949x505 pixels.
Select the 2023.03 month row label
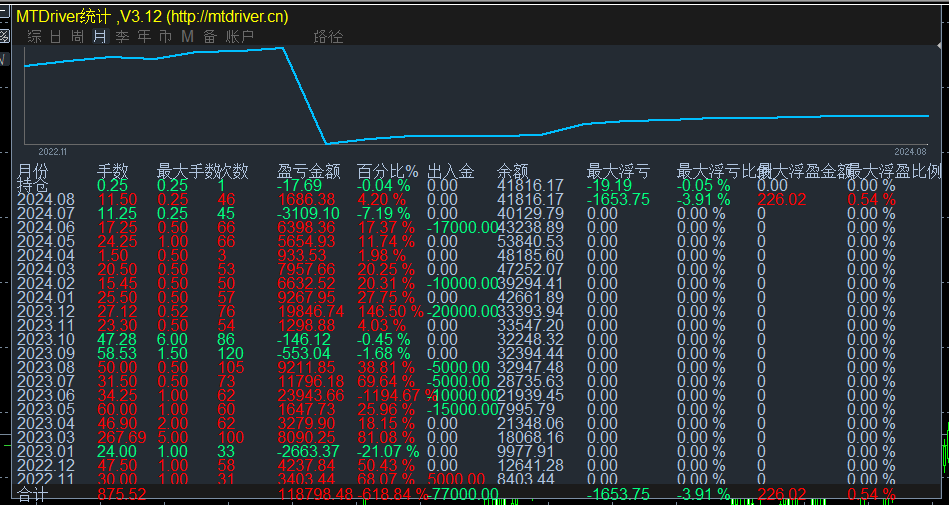pos(46,437)
